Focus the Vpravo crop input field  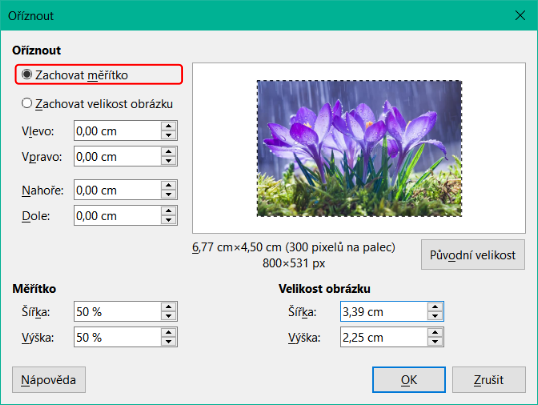[117, 157]
